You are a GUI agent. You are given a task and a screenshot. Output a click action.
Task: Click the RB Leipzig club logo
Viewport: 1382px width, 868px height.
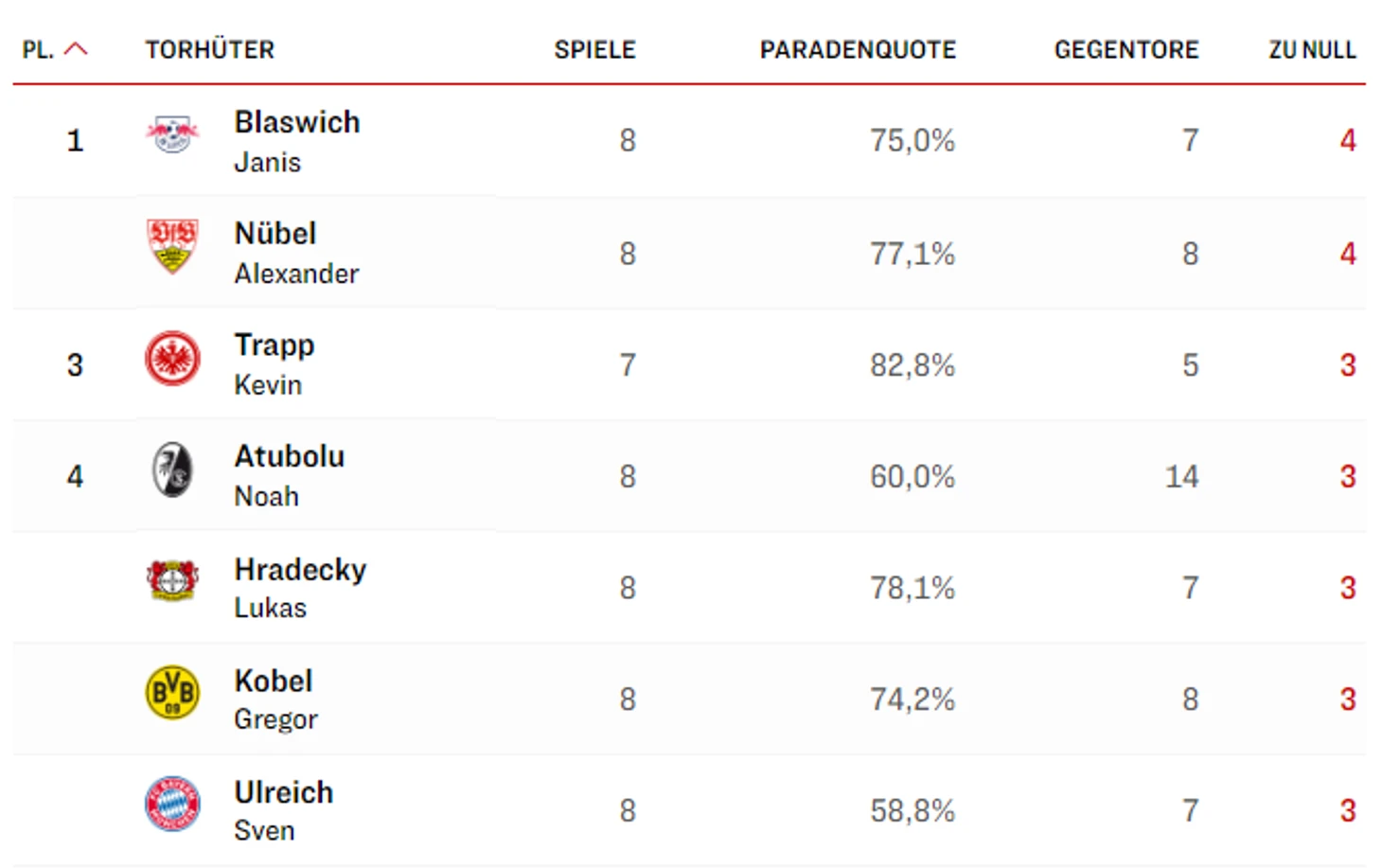(x=172, y=134)
